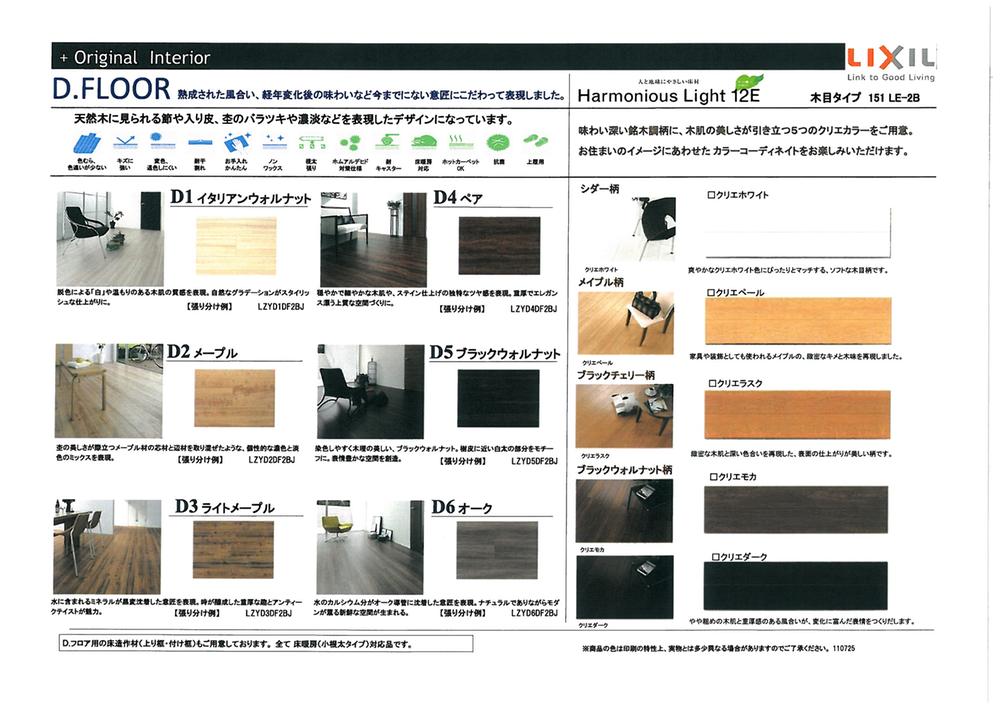1000x707 pixels.
Task: Pick the クリエラスク orange wood swatch
Action: pos(797,415)
